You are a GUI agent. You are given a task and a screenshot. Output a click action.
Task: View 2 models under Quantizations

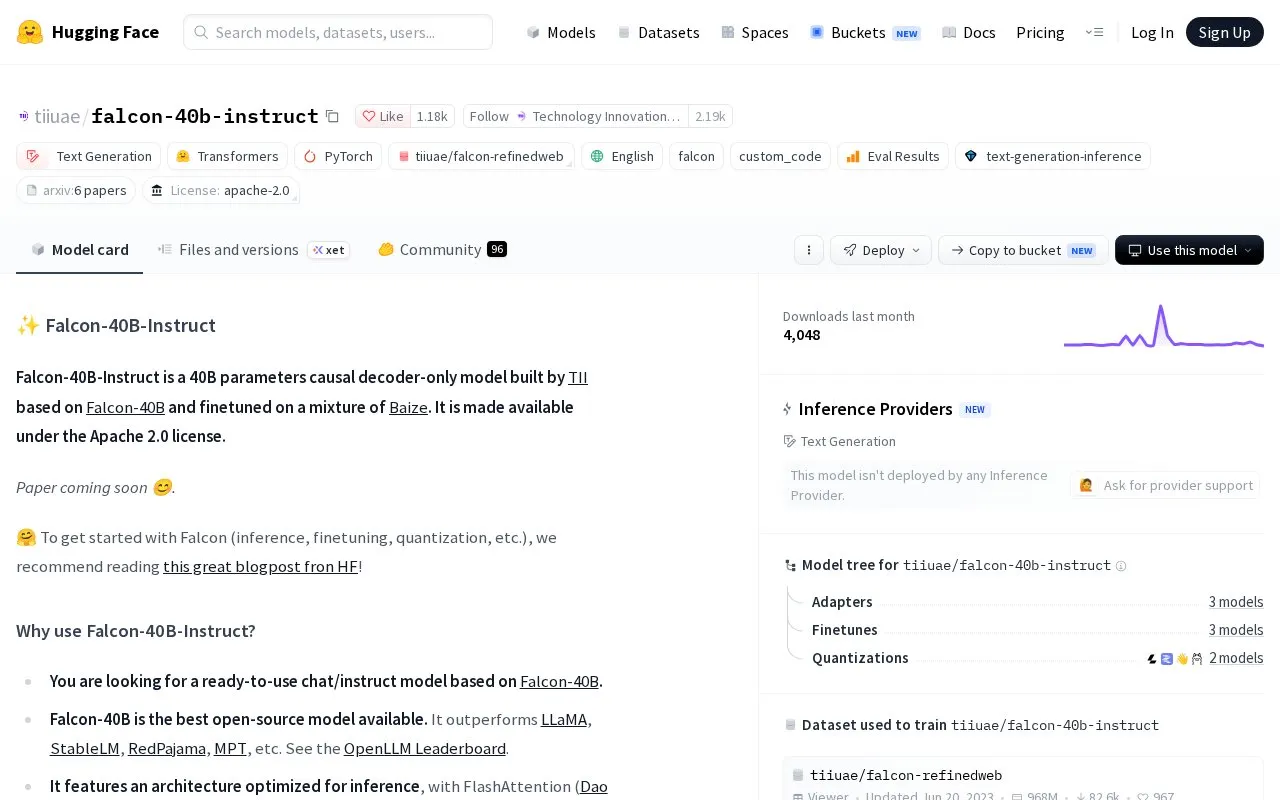(1236, 658)
